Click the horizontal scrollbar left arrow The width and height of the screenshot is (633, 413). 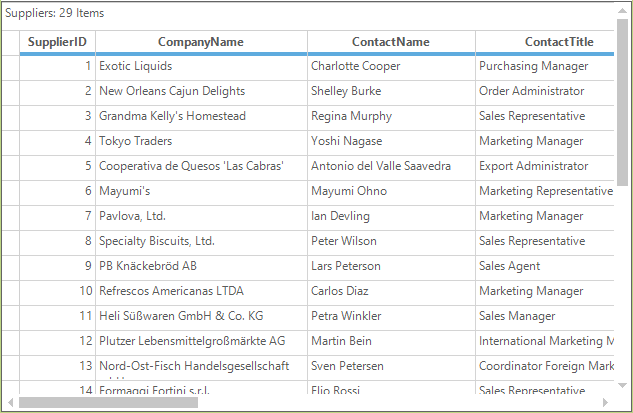[10, 402]
